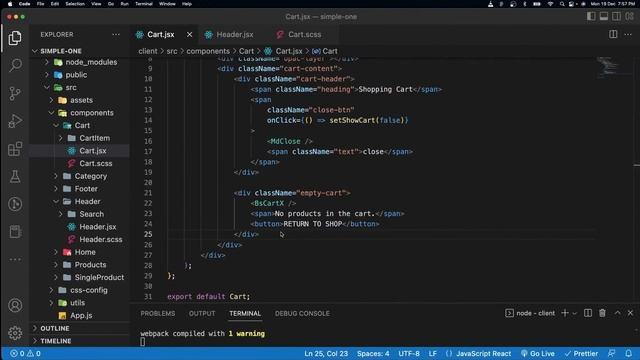
Task: Start Go Live server from status bar
Action: [x=538, y=353]
